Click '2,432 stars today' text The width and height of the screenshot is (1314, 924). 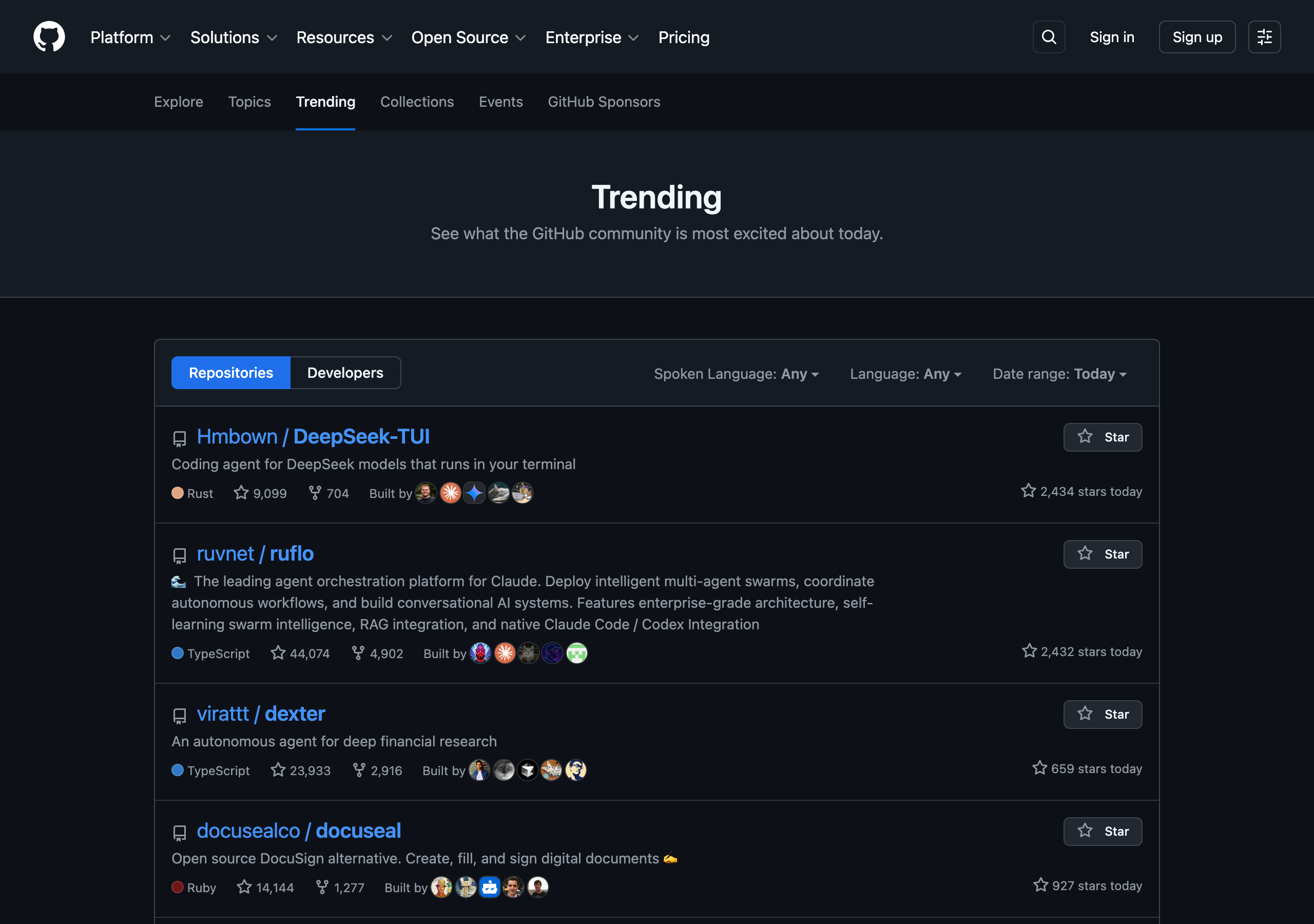[1082, 651]
